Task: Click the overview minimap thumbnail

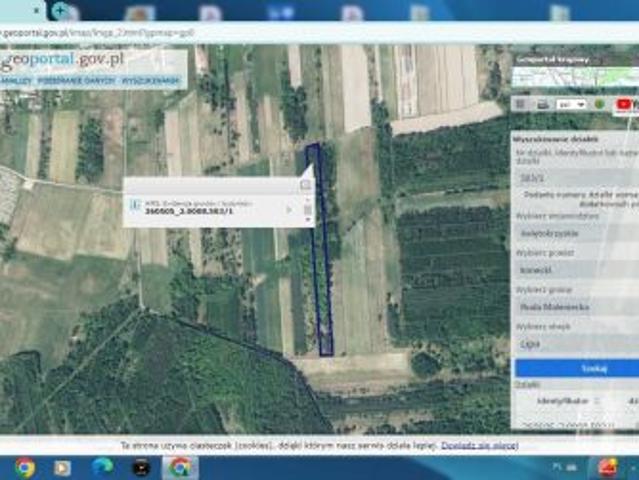Action: click(575, 77)
